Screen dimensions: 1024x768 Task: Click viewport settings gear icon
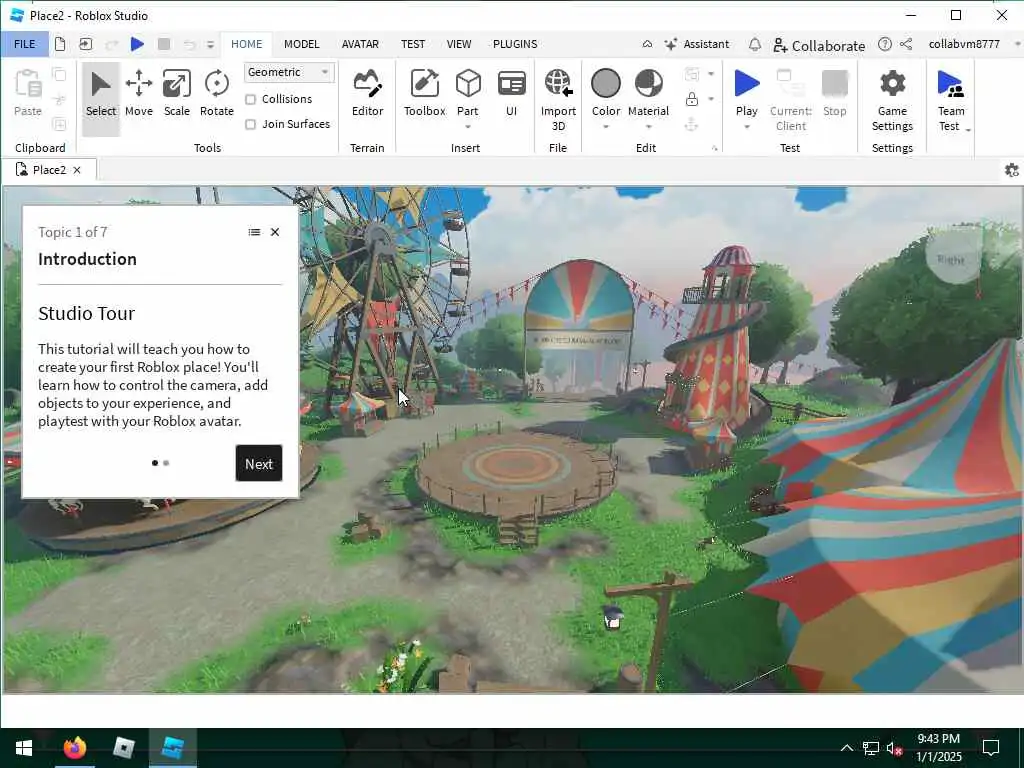coord(1012,170)
